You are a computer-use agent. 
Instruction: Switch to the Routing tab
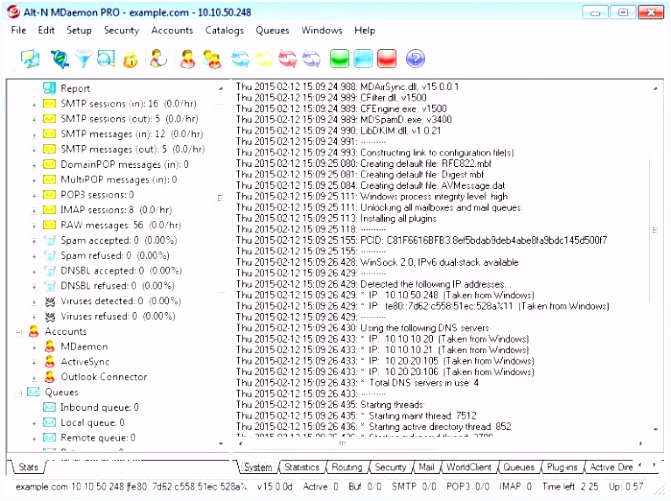pos(347,467)
